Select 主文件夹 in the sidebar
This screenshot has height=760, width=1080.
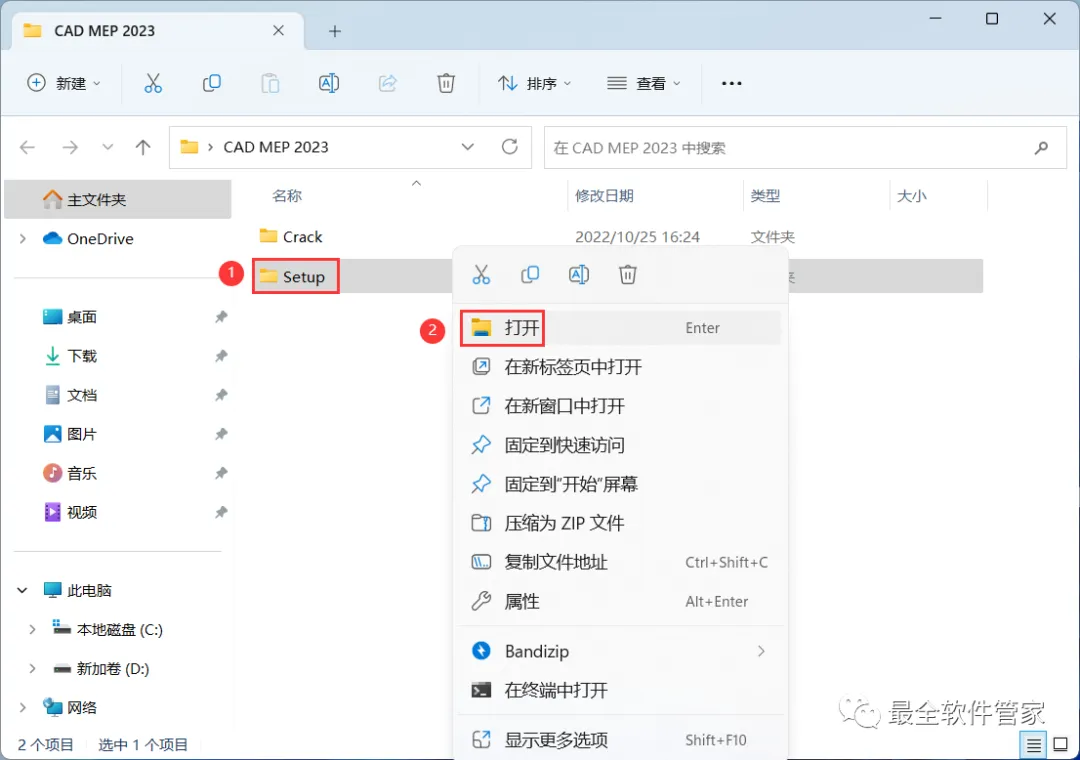(x=118, y=200)
